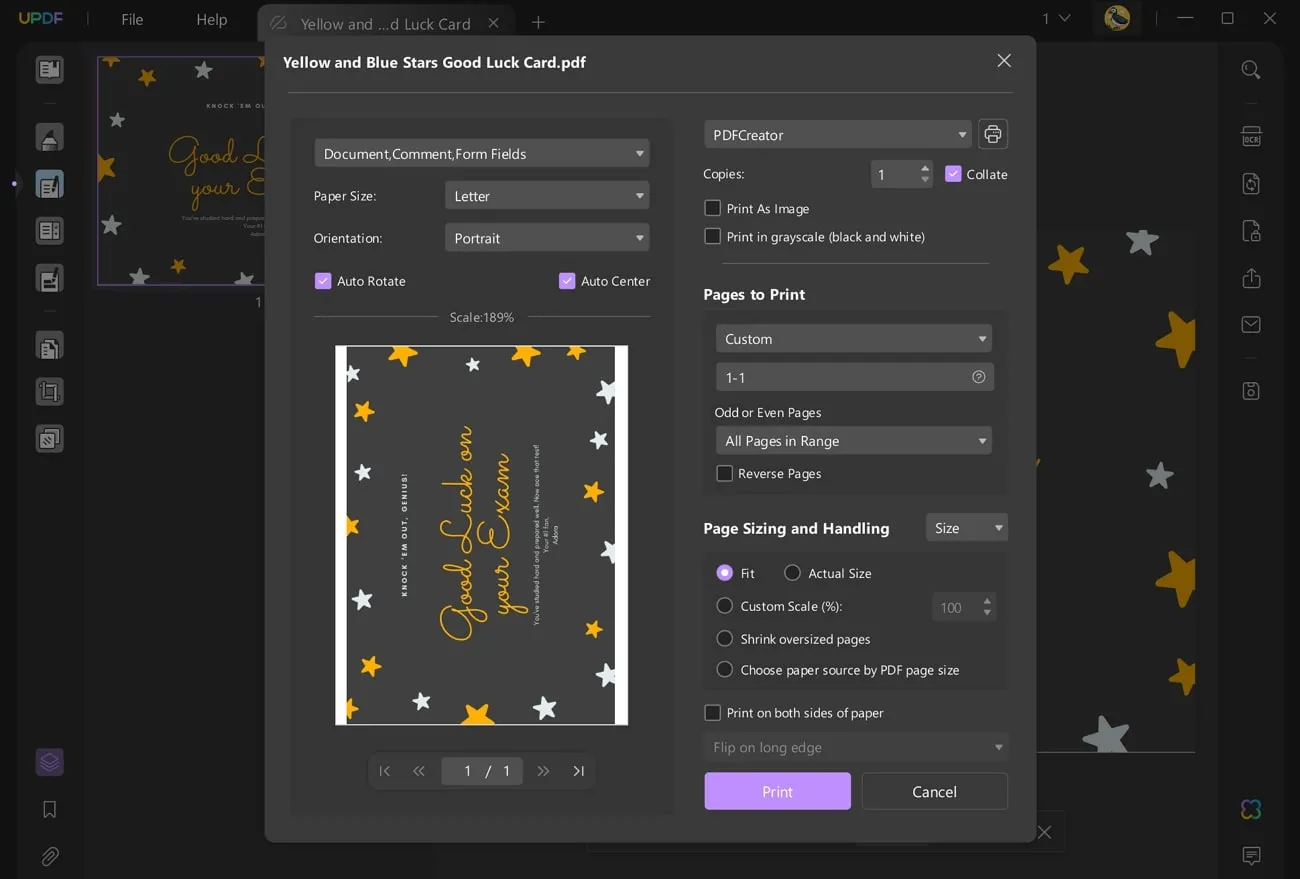The image size is (1300, 879).
Task: Open the Organize Pages tool in the sidebar
Action: pos(49,231)
